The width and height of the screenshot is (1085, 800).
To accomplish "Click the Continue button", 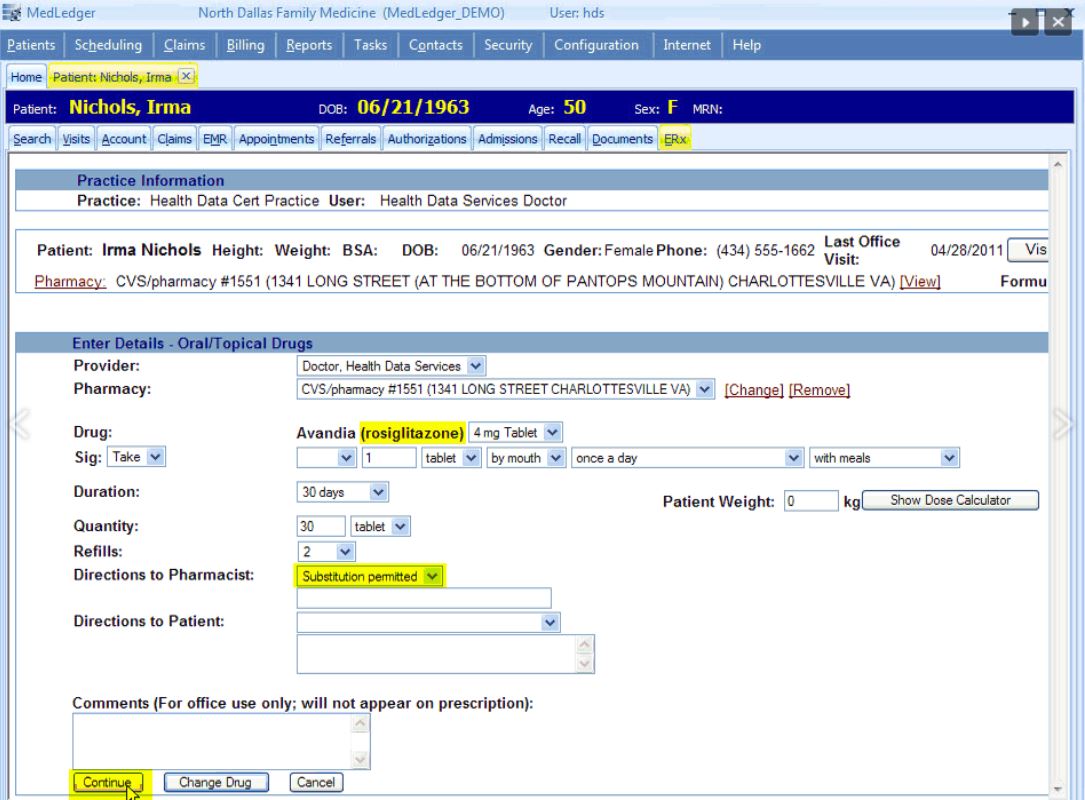I will (107, 782).
